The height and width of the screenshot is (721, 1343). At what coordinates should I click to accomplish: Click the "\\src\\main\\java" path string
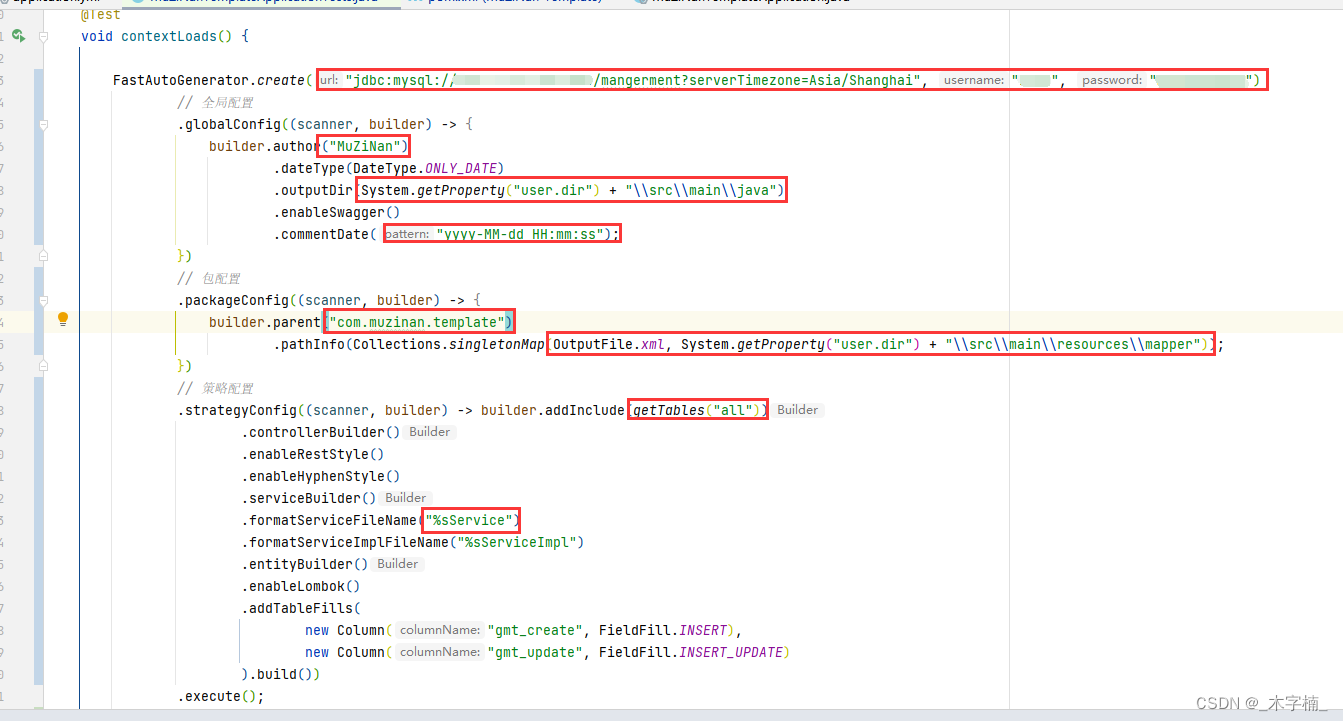point(703,190)
